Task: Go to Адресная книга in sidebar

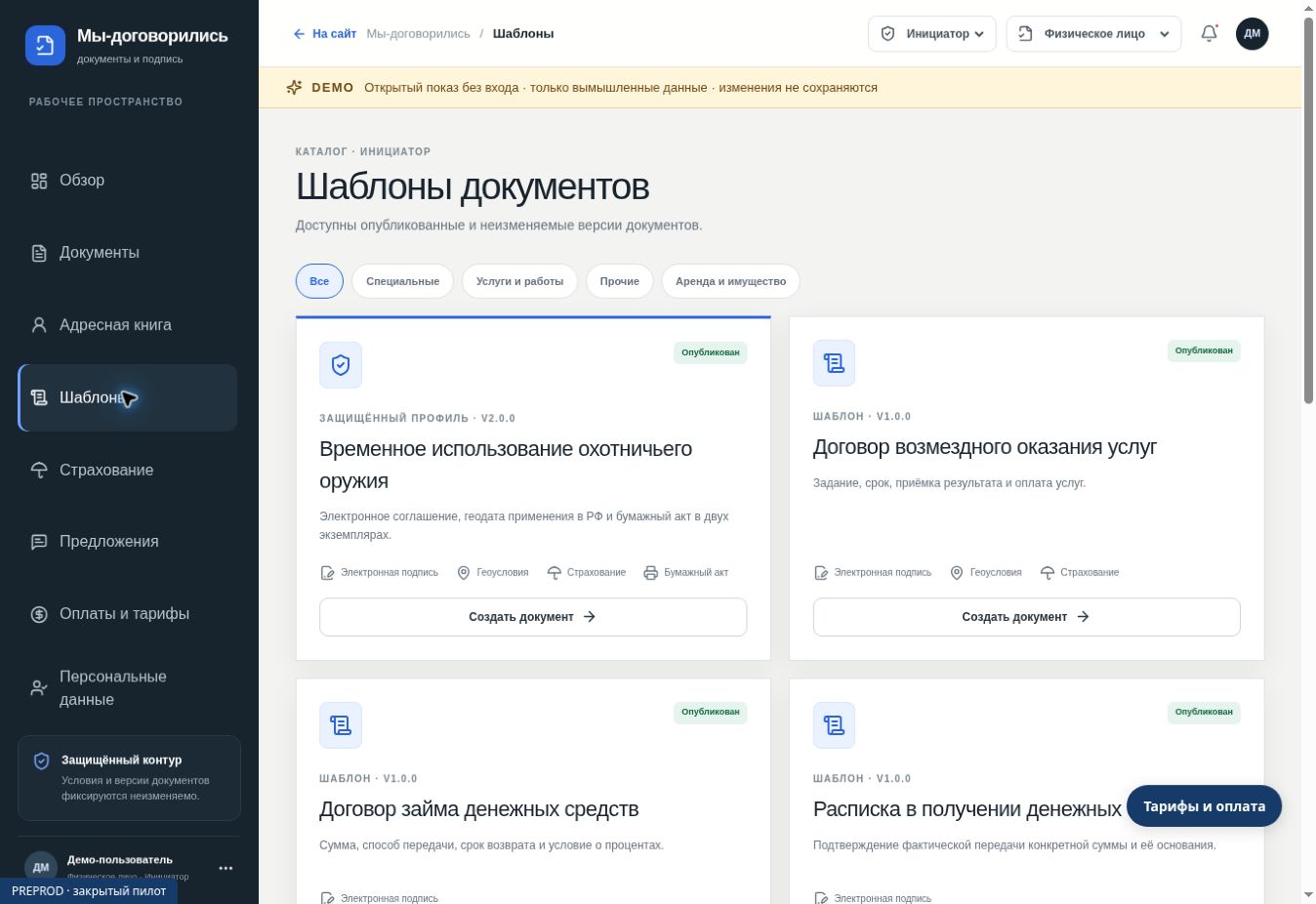Action: pyautogui.click(x=128, y=325)
